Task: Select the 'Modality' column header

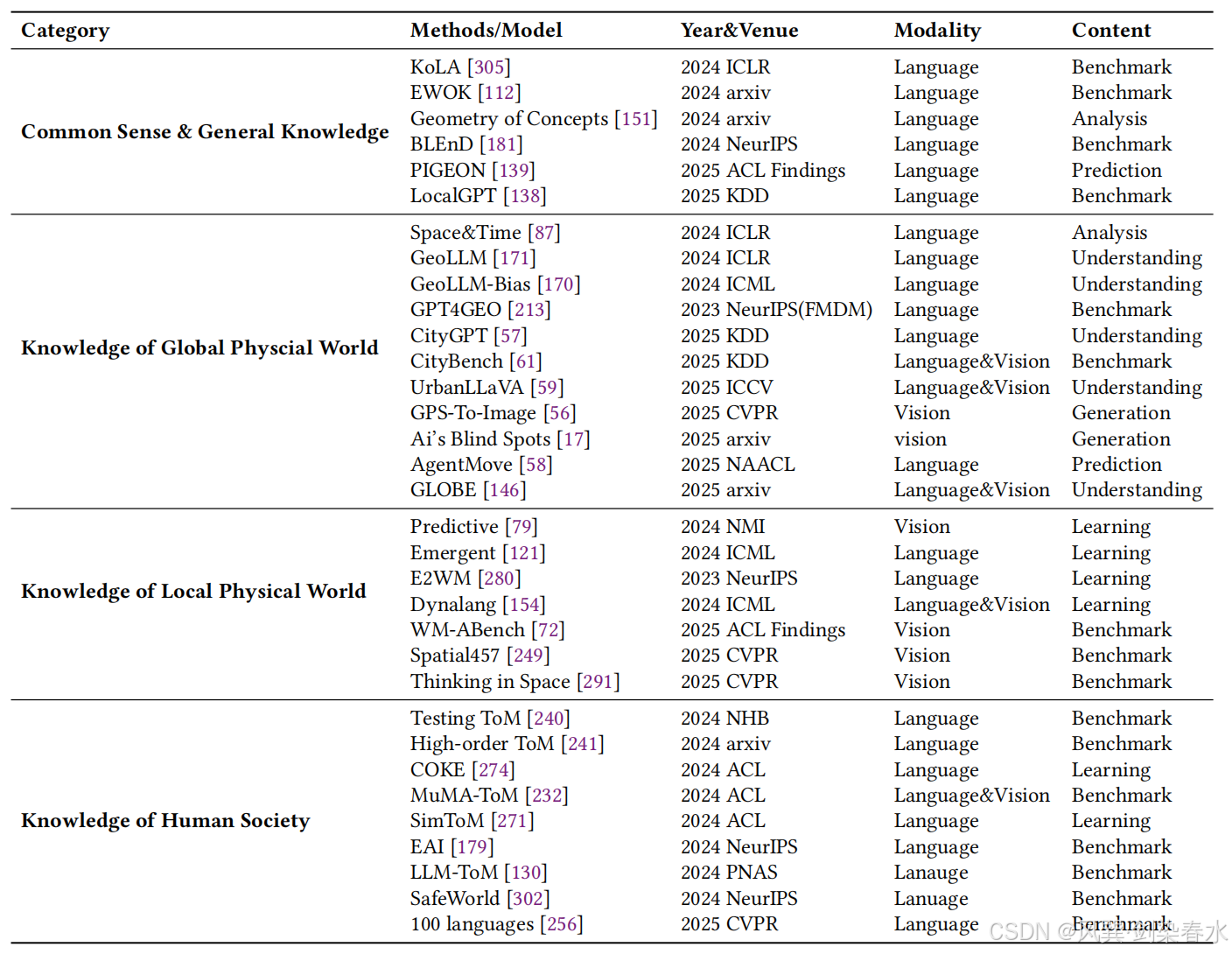Action: (x=937, y=31)
